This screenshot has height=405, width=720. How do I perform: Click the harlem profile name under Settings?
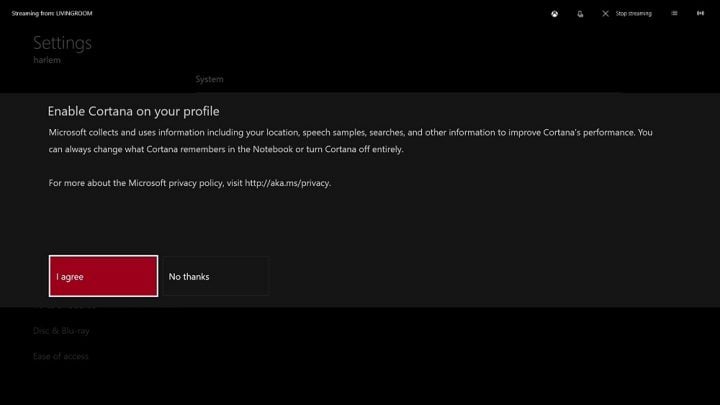[x=47, y=60]
